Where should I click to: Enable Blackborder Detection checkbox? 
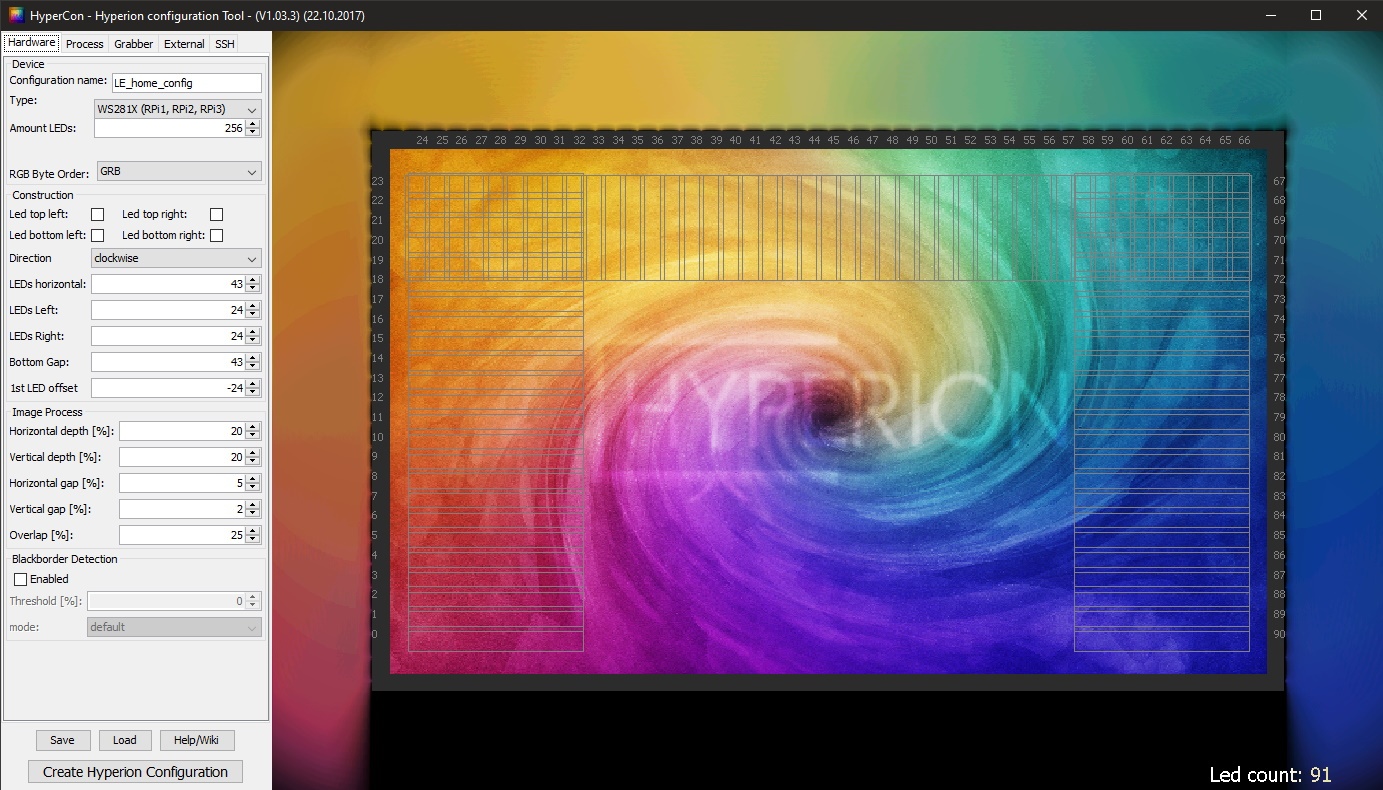[20, 579]
